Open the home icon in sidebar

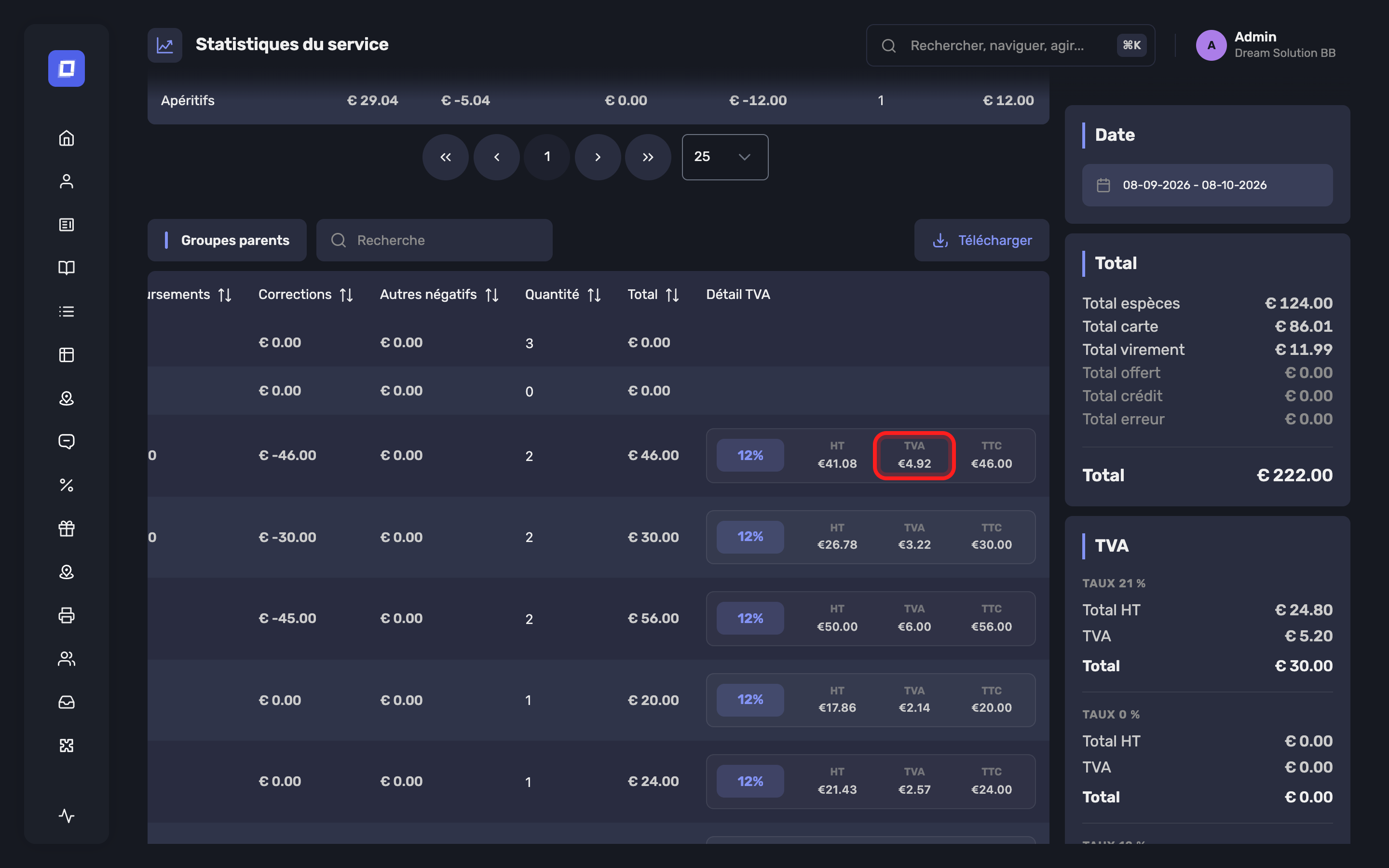[67, 138]
